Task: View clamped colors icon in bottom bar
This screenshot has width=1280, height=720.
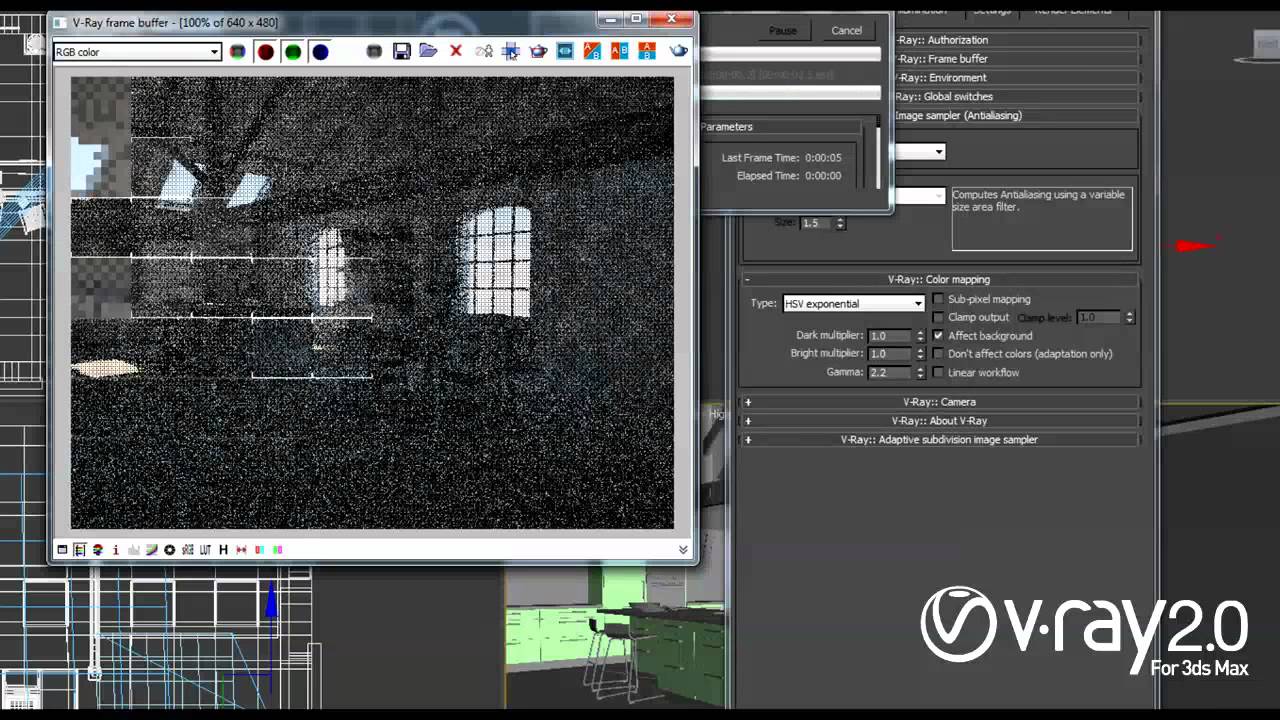Action: (98, 550)
